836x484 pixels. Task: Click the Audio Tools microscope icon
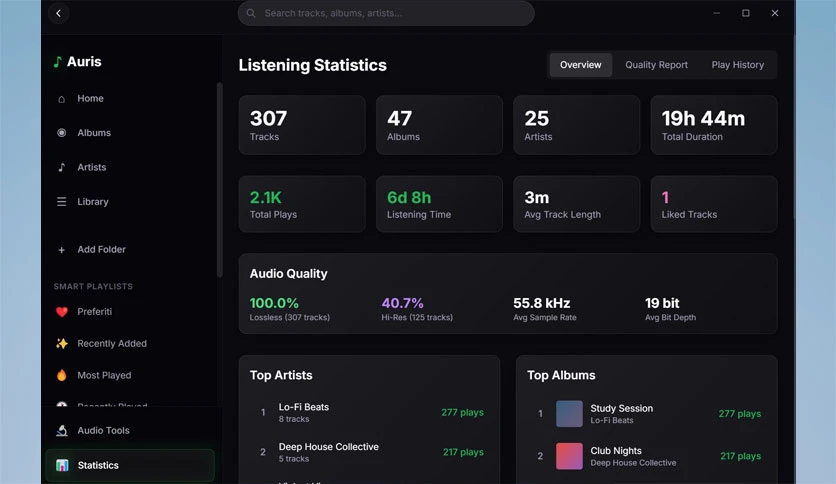click(62, 430)
